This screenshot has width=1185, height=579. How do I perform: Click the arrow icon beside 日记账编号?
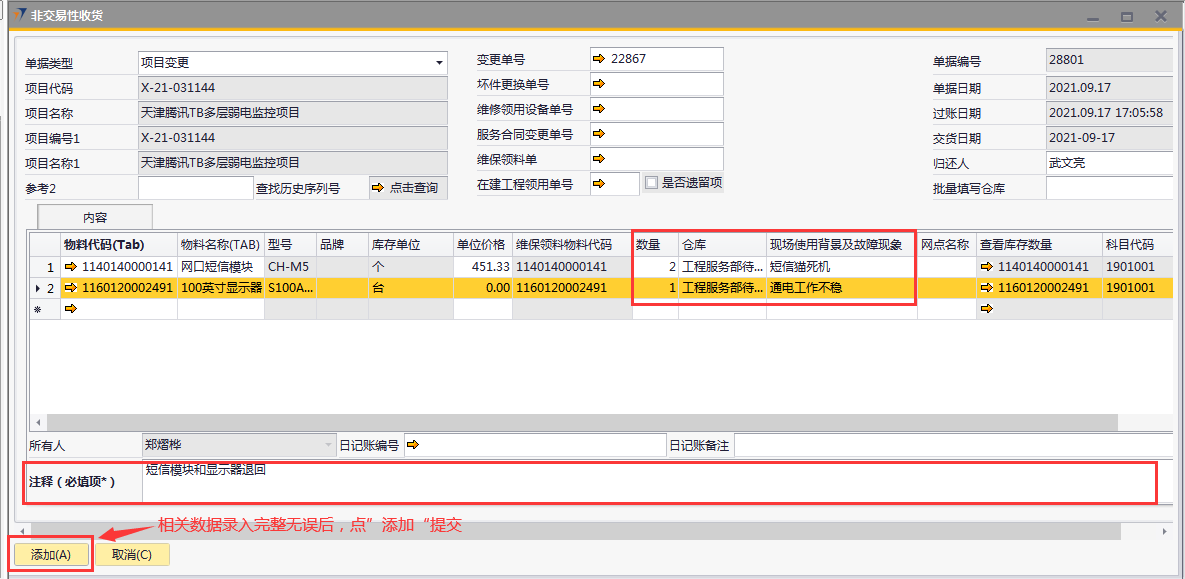click(411, 445)
